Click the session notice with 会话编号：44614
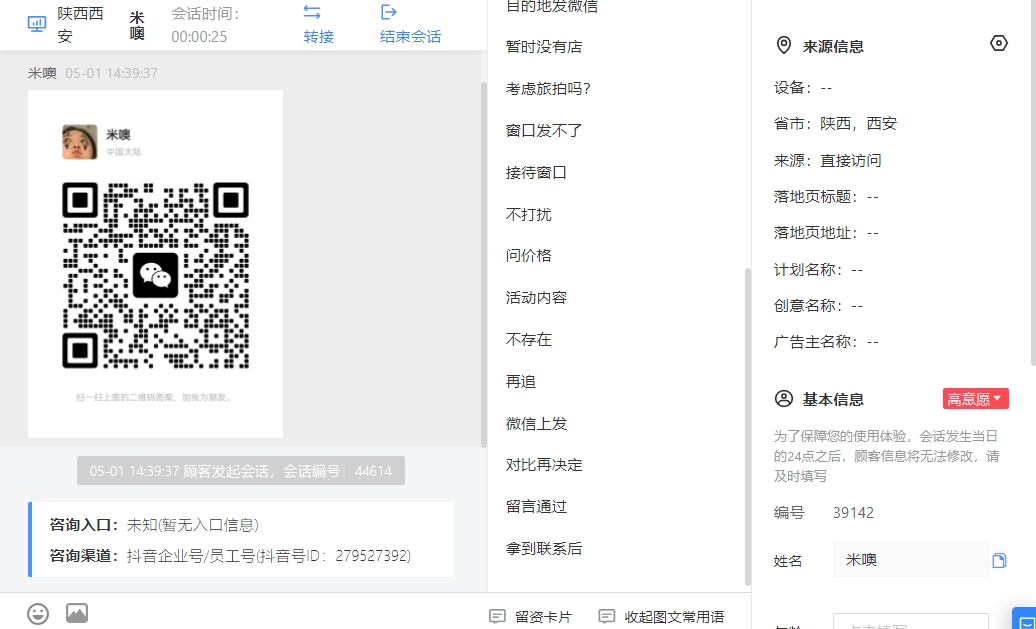The height and width of the screenshot is (629, 1036). (x=240, y=470)
